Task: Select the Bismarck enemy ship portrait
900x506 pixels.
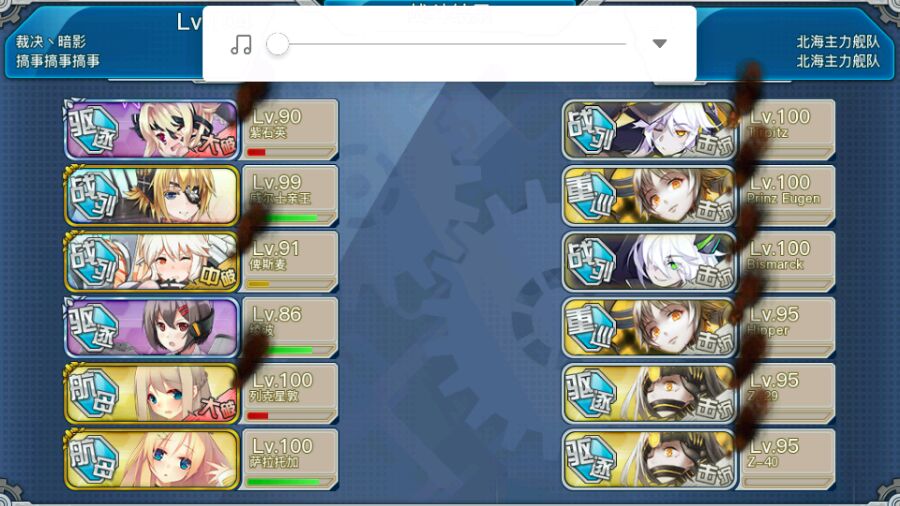Action: click(650, 262)
